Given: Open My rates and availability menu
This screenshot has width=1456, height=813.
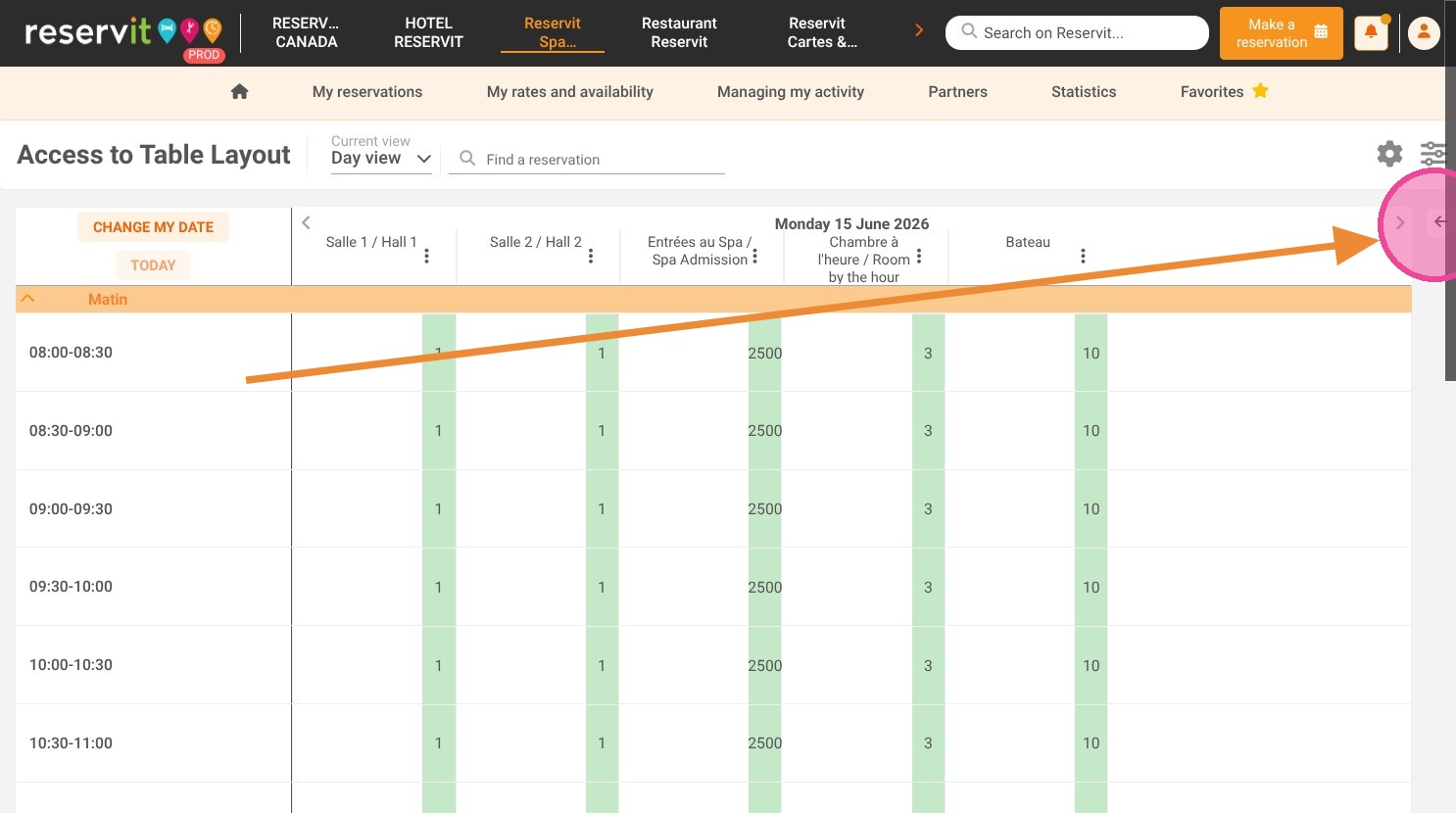Looking at the screenshot, I should coord(569,91).
